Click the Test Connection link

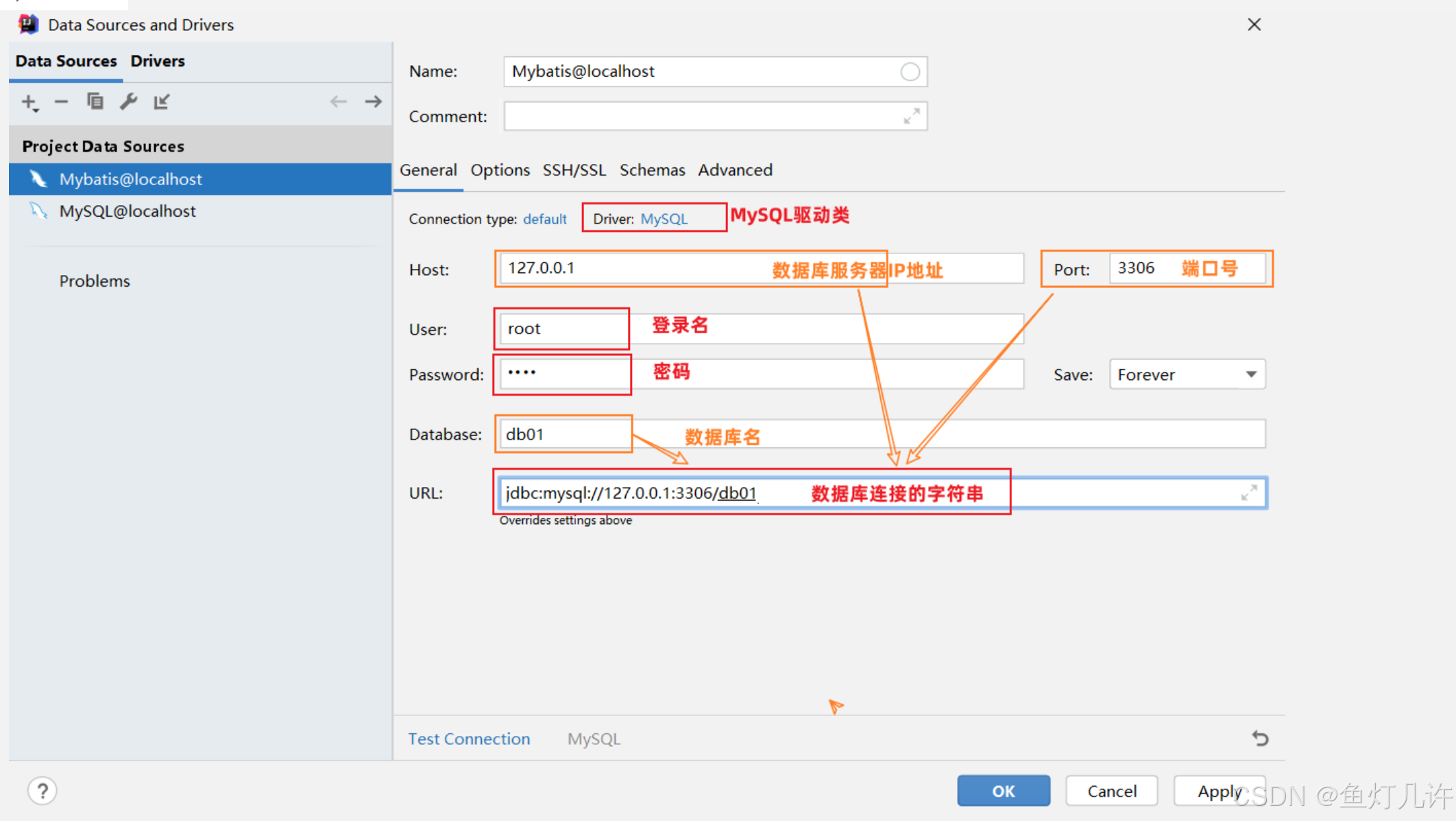(469, 739)
